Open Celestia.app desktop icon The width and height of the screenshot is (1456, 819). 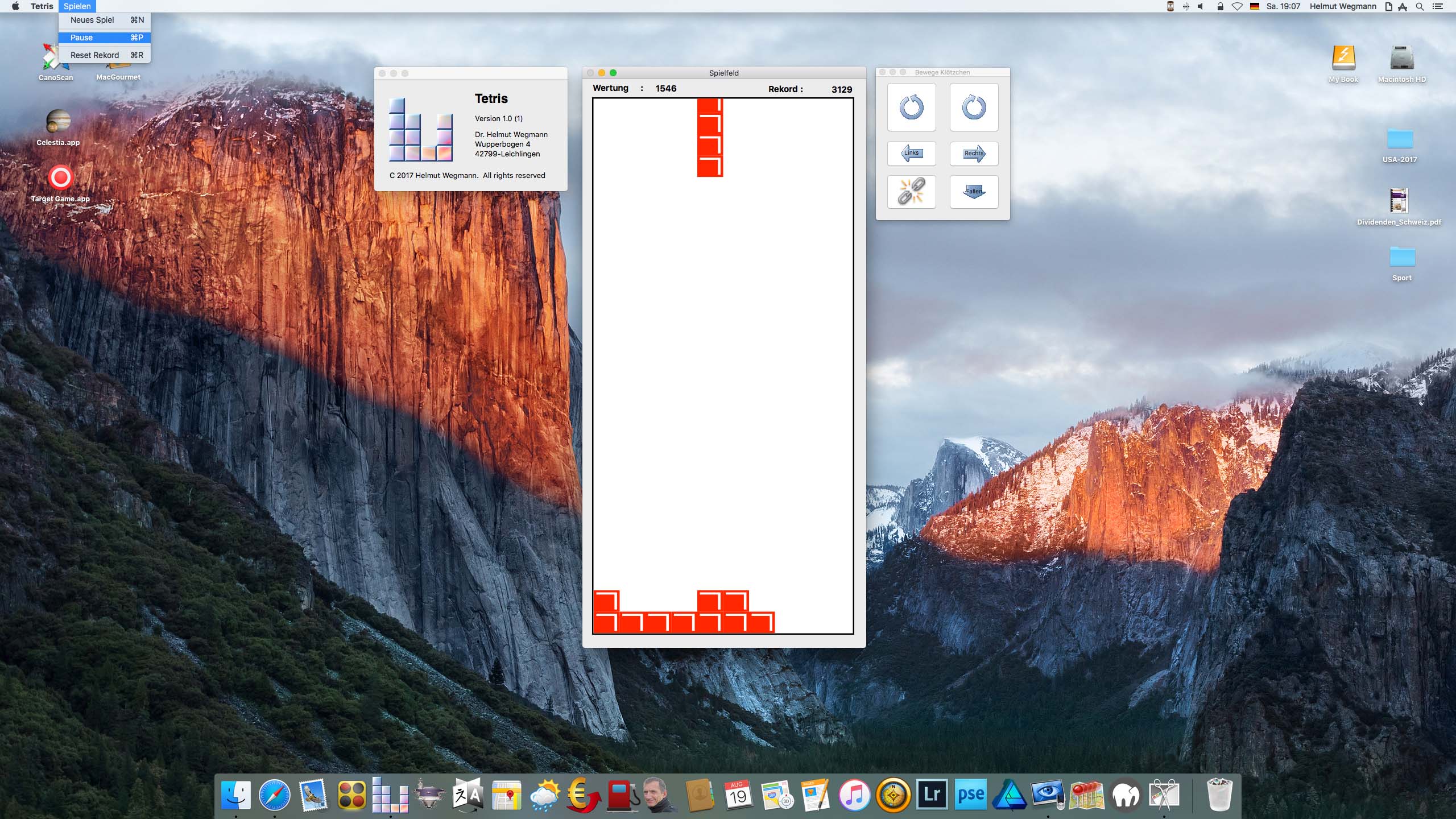pos(58,121)
